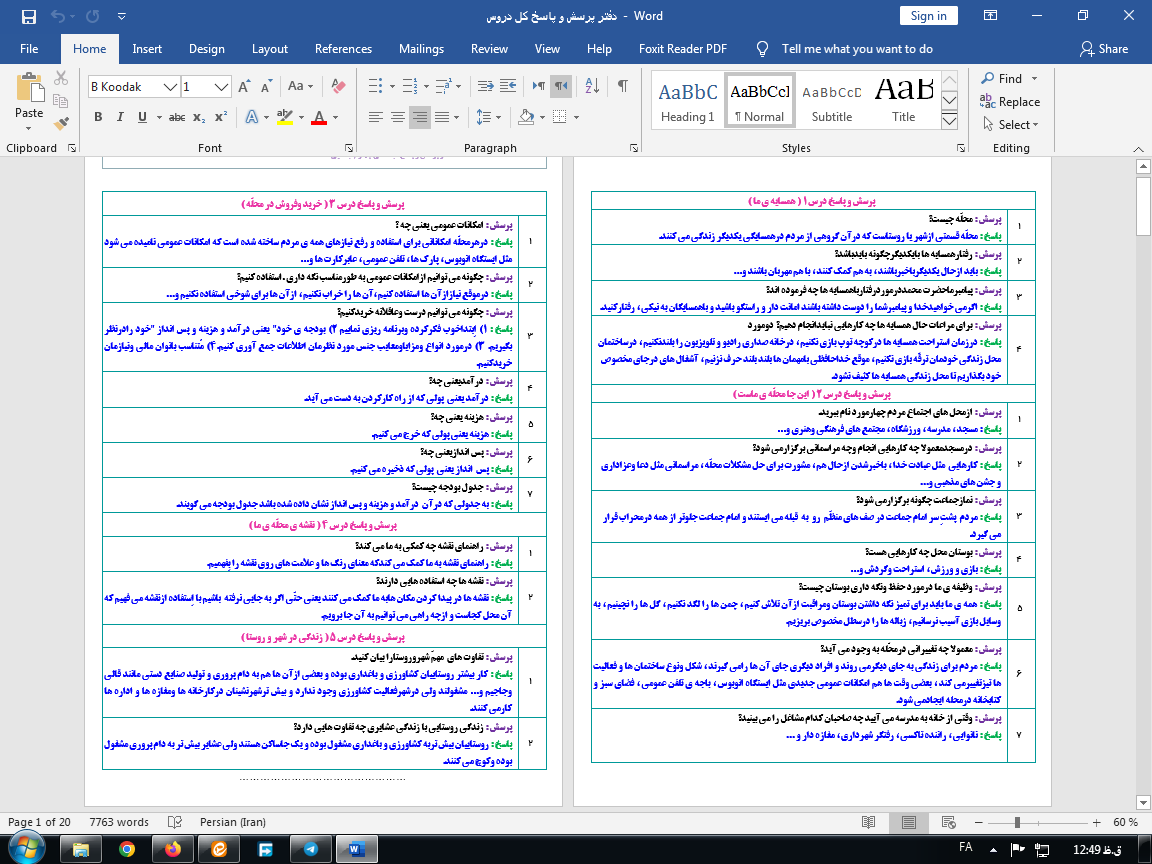Increase font size with grow font icon
Image resolution: width=1152 pixels, height=864 pixels.
245,87
